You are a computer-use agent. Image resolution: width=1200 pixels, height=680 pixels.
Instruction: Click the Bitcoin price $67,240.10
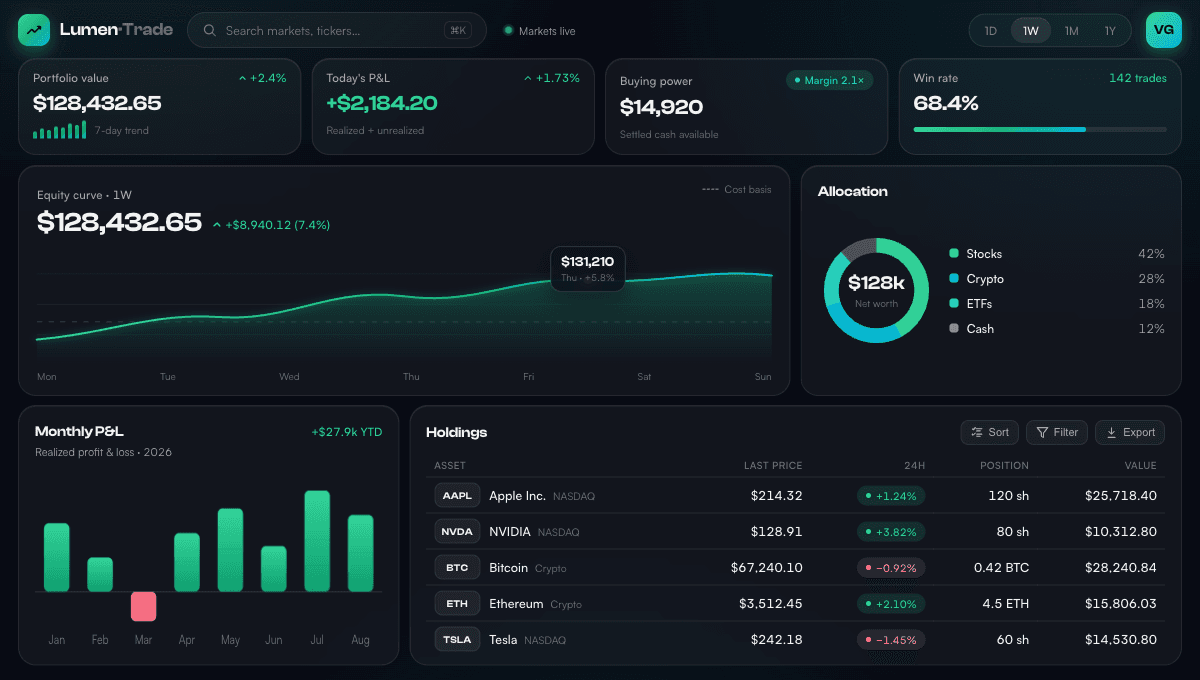coord(767,568)
